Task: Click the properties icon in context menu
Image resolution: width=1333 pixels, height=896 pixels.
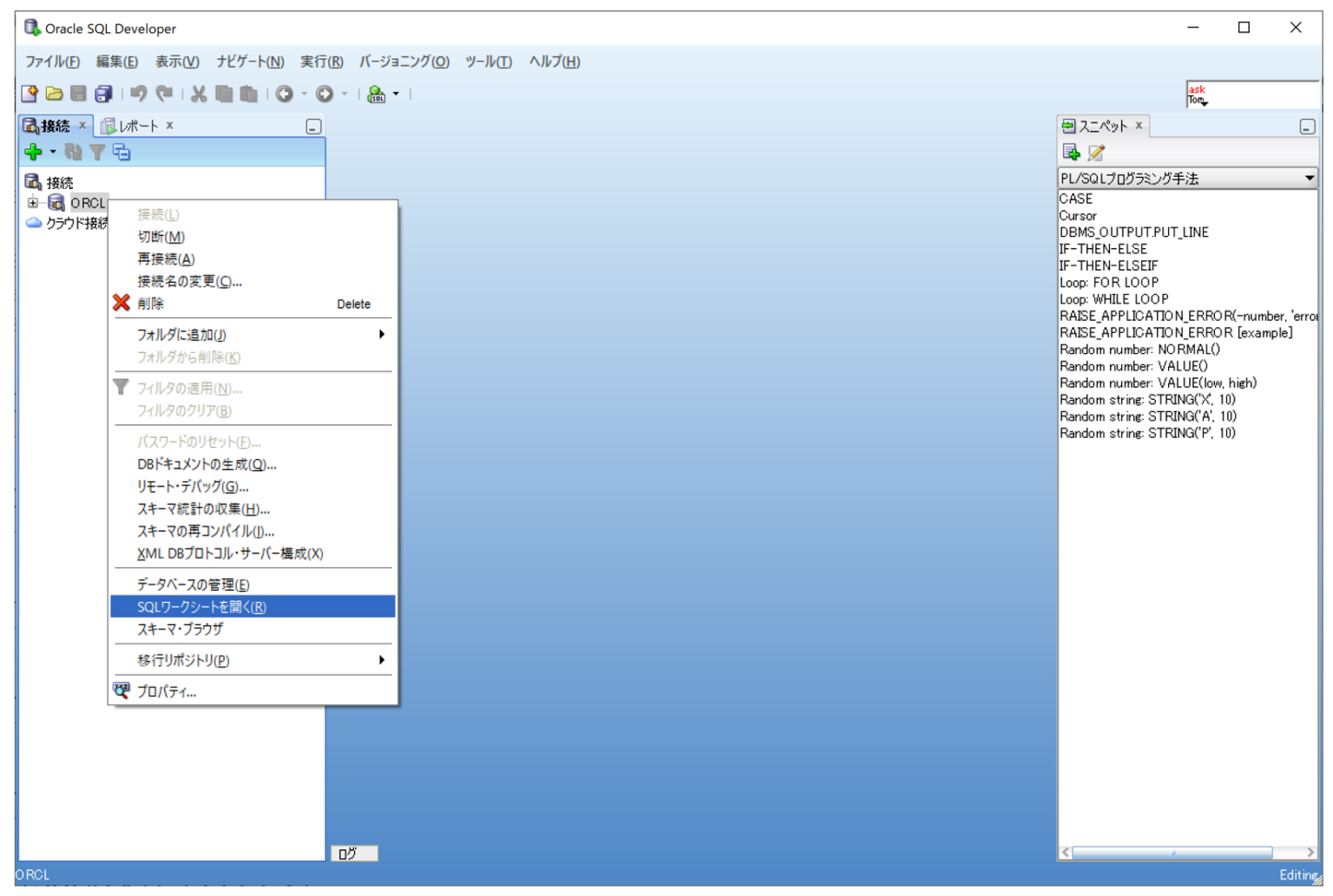Action: click(121, 690)
